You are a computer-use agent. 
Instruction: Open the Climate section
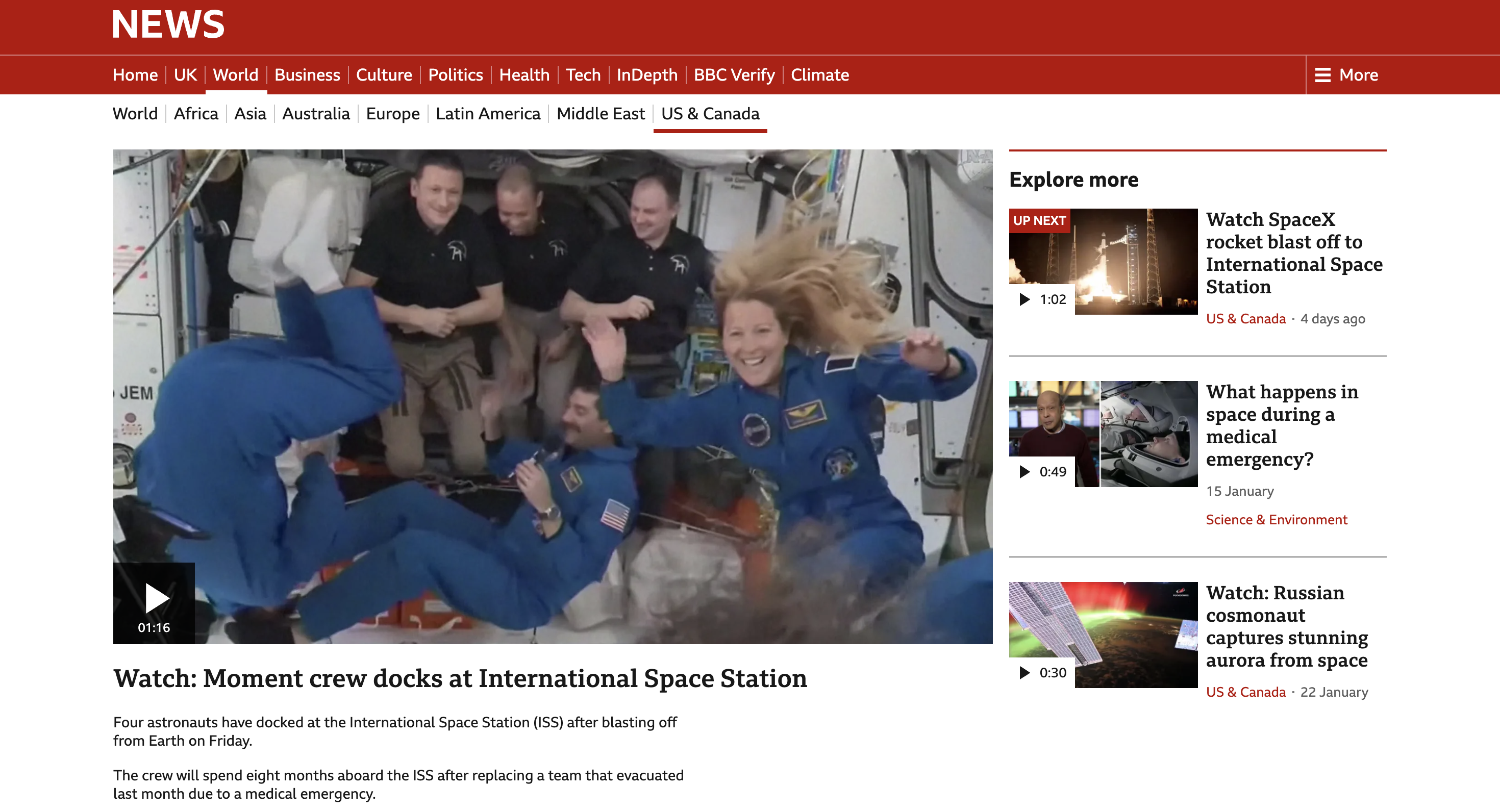click(x=819, y=74)
